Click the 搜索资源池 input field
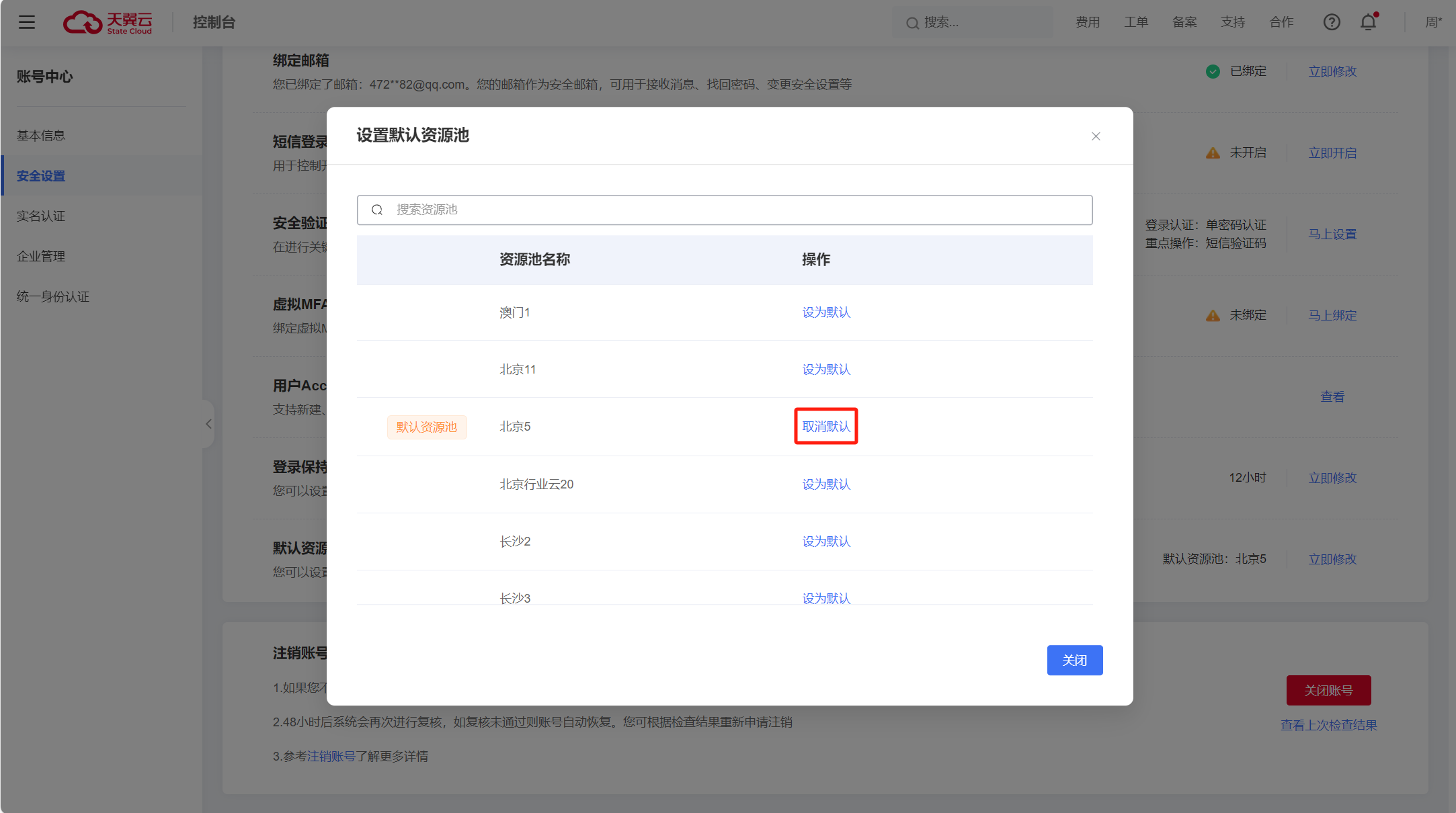This screenshot has height=813, width=1456. [x=725, y=210]
